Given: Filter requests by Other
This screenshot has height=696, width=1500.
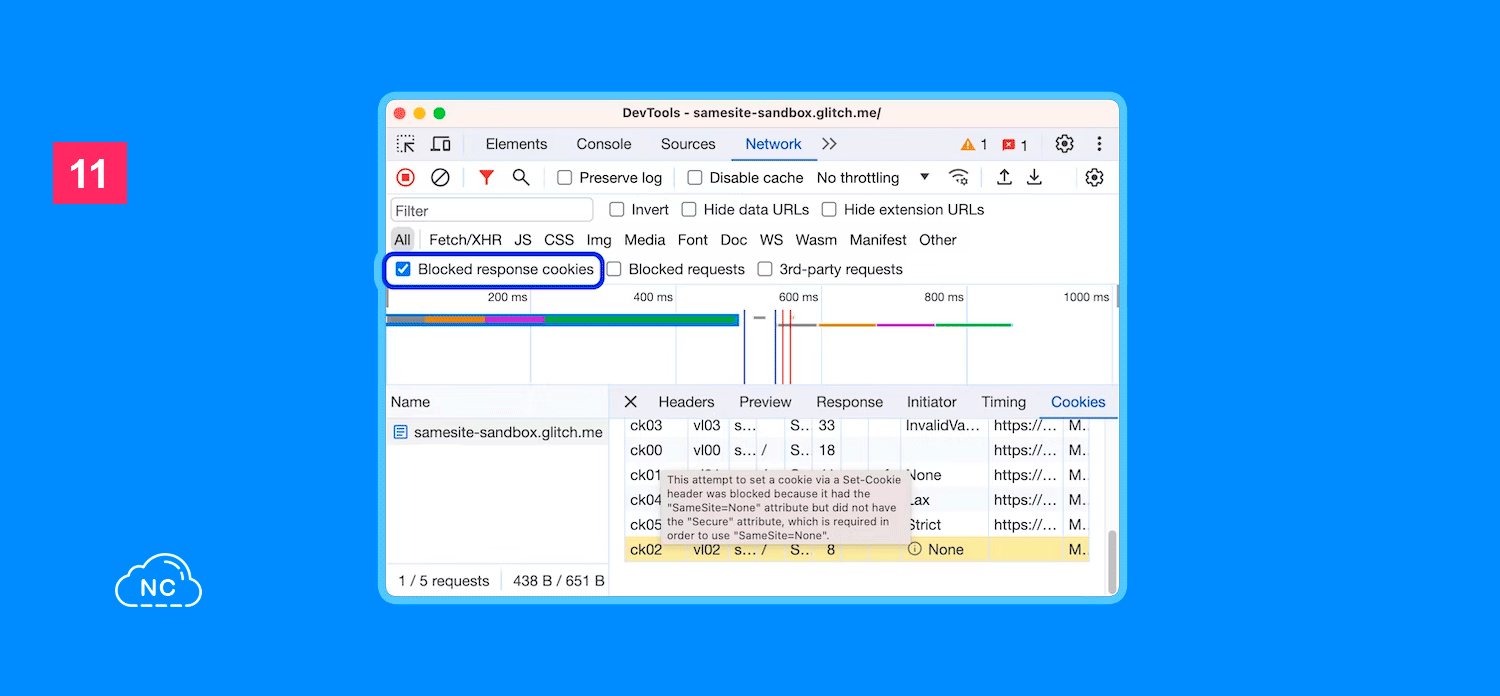Looking at the screenshot, I should point(938,240).
